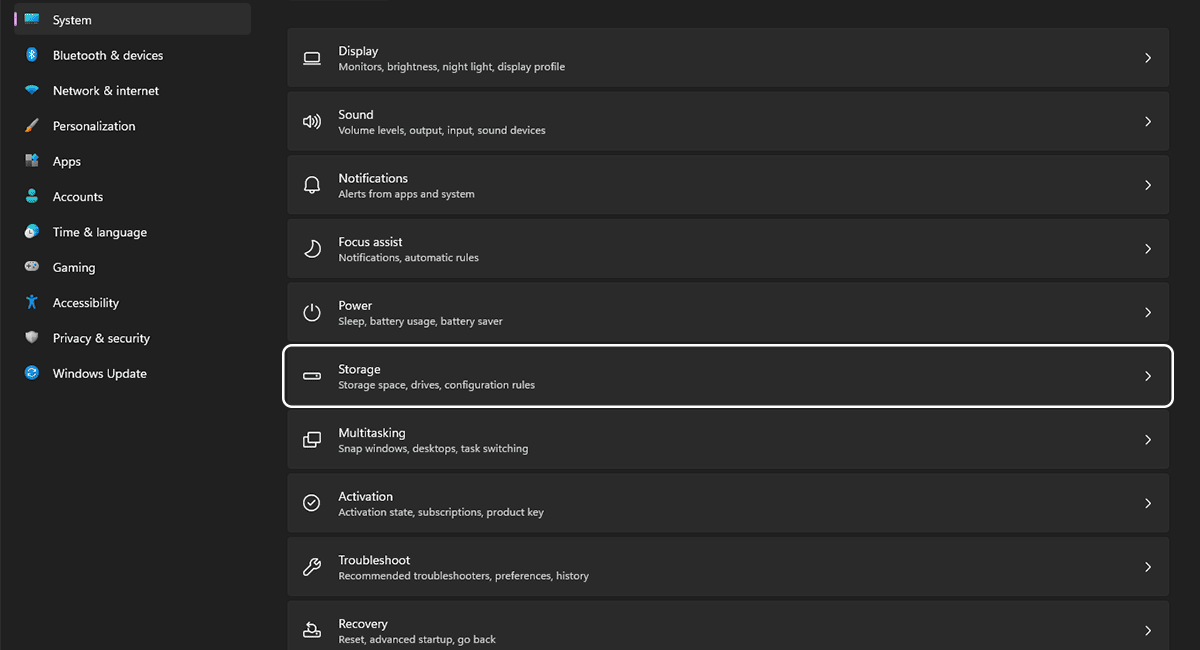The height and width of the screenshot is (650, 1200).
Task: Click the Gaming controller icon
Action: (x=32, y=267)
